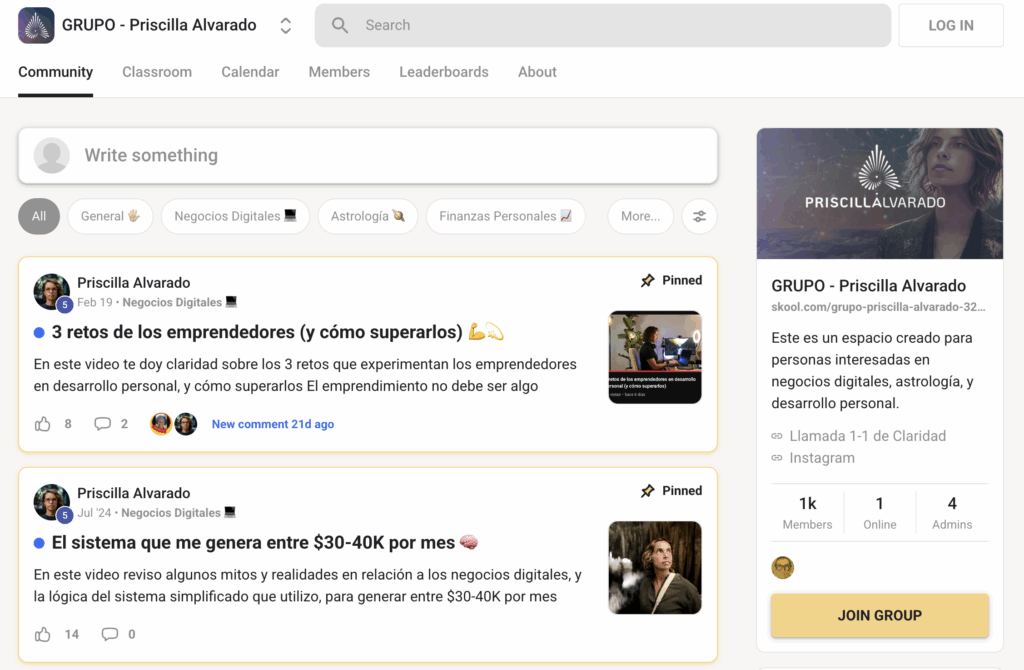Switch to the Community tab
1024x670 pixels.
pyautogui.click(x=56, y=72)
